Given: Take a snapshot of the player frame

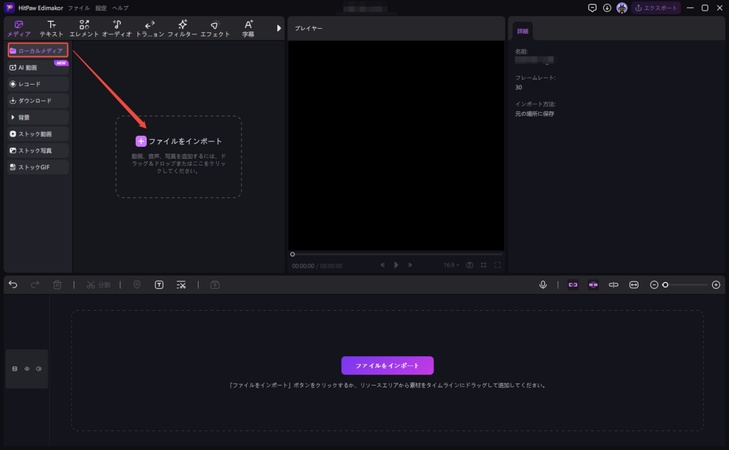Looking at the screenshot, I should click(x=470, y=265).
